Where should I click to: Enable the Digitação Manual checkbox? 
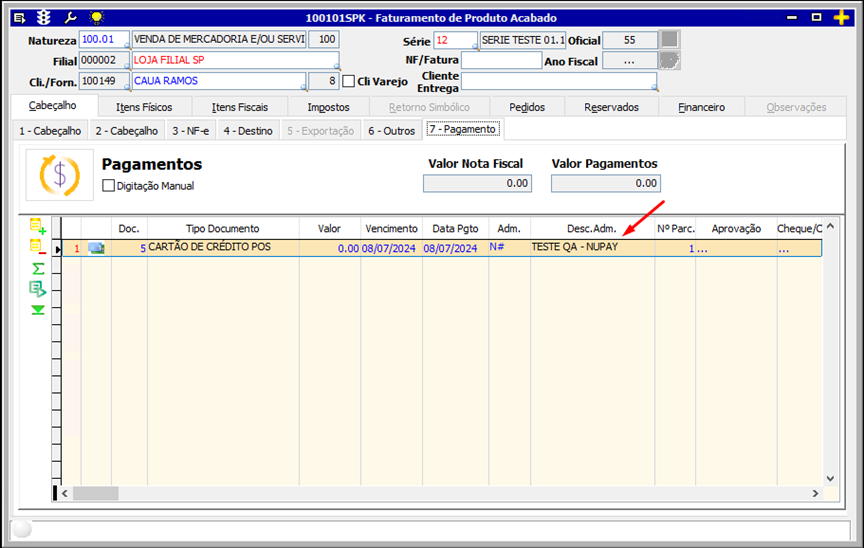tap(109, 186)
